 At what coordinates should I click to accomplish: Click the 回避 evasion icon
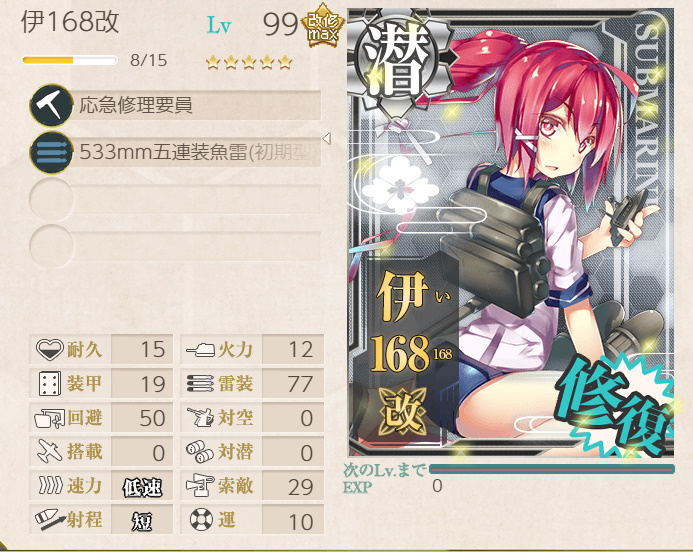pyautogui.click(x=50, y=418)
